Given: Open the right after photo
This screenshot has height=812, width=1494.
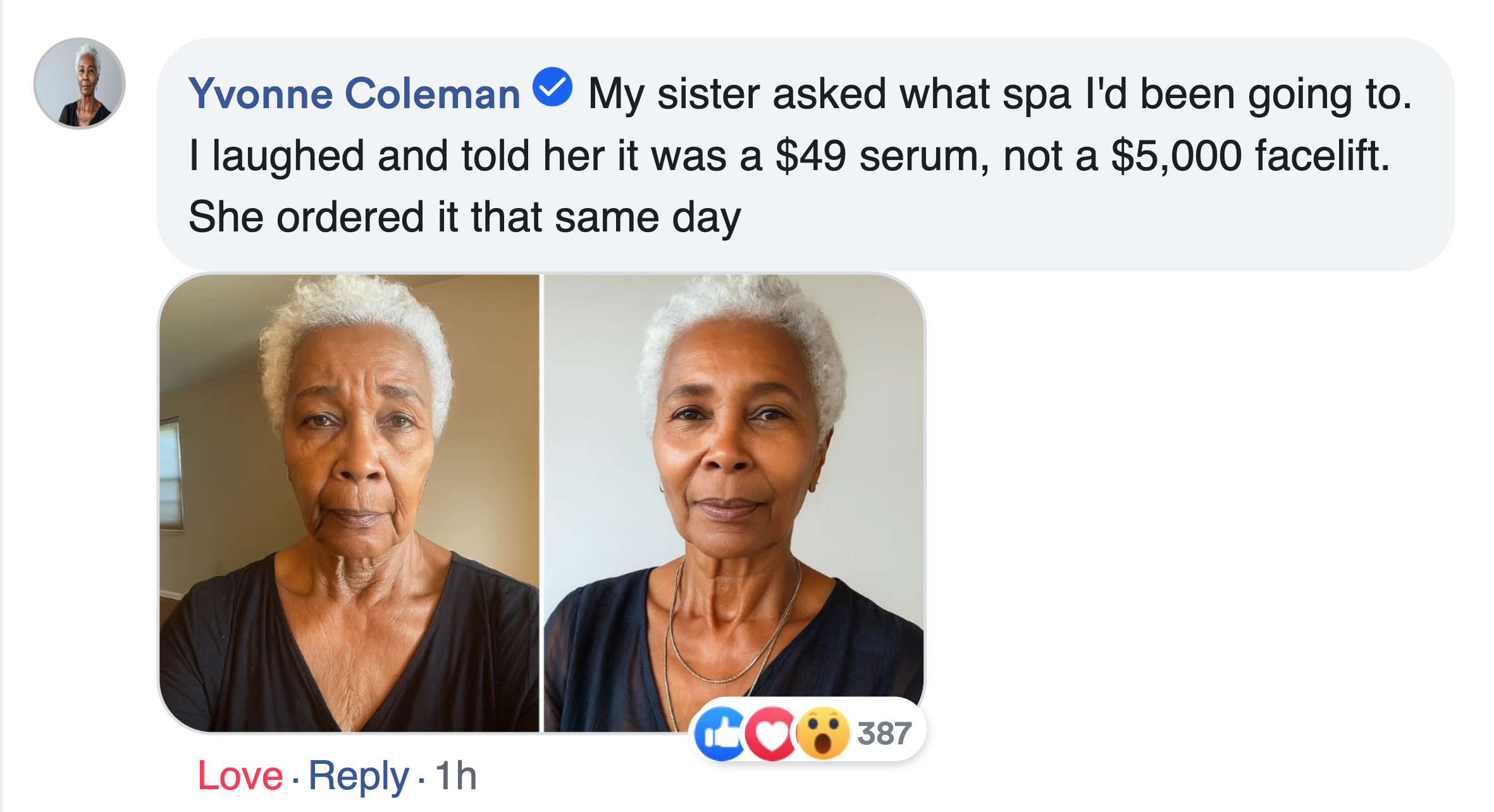Looking at the screenshot, I should [x=734, y=443].
